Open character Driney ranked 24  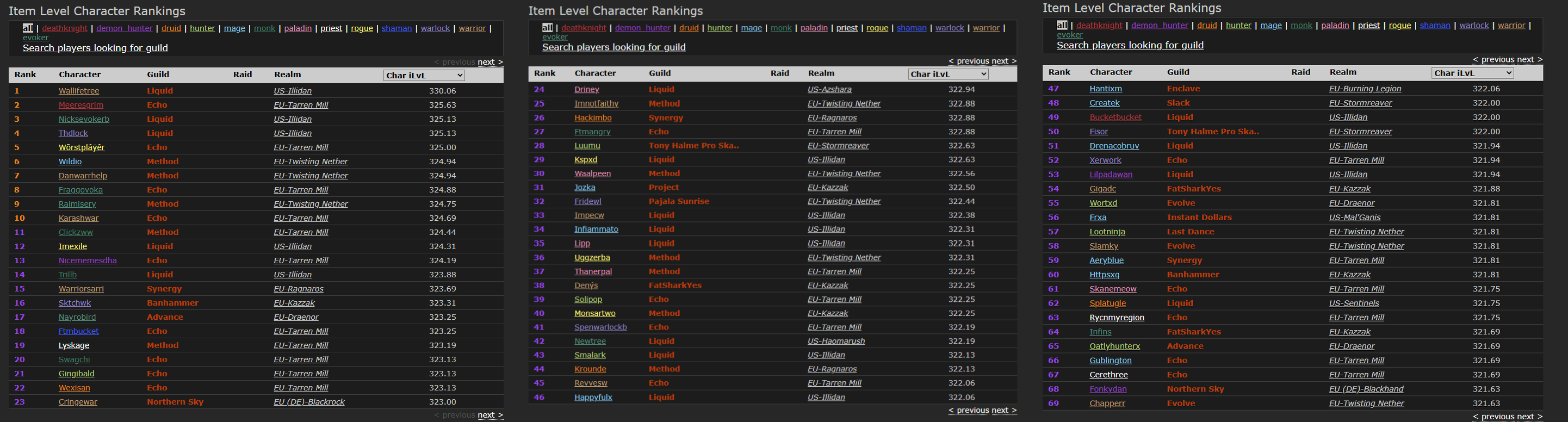(587, 89)
